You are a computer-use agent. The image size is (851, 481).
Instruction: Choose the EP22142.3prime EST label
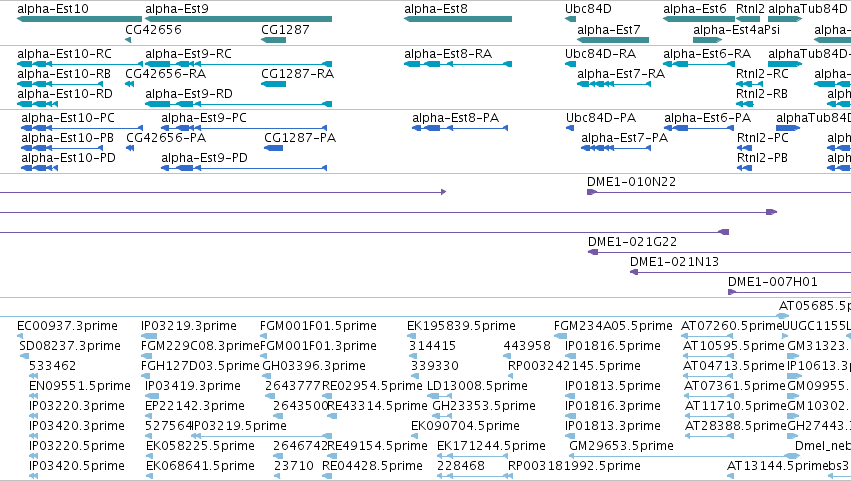pyautogui.click(x=195, y=406)
